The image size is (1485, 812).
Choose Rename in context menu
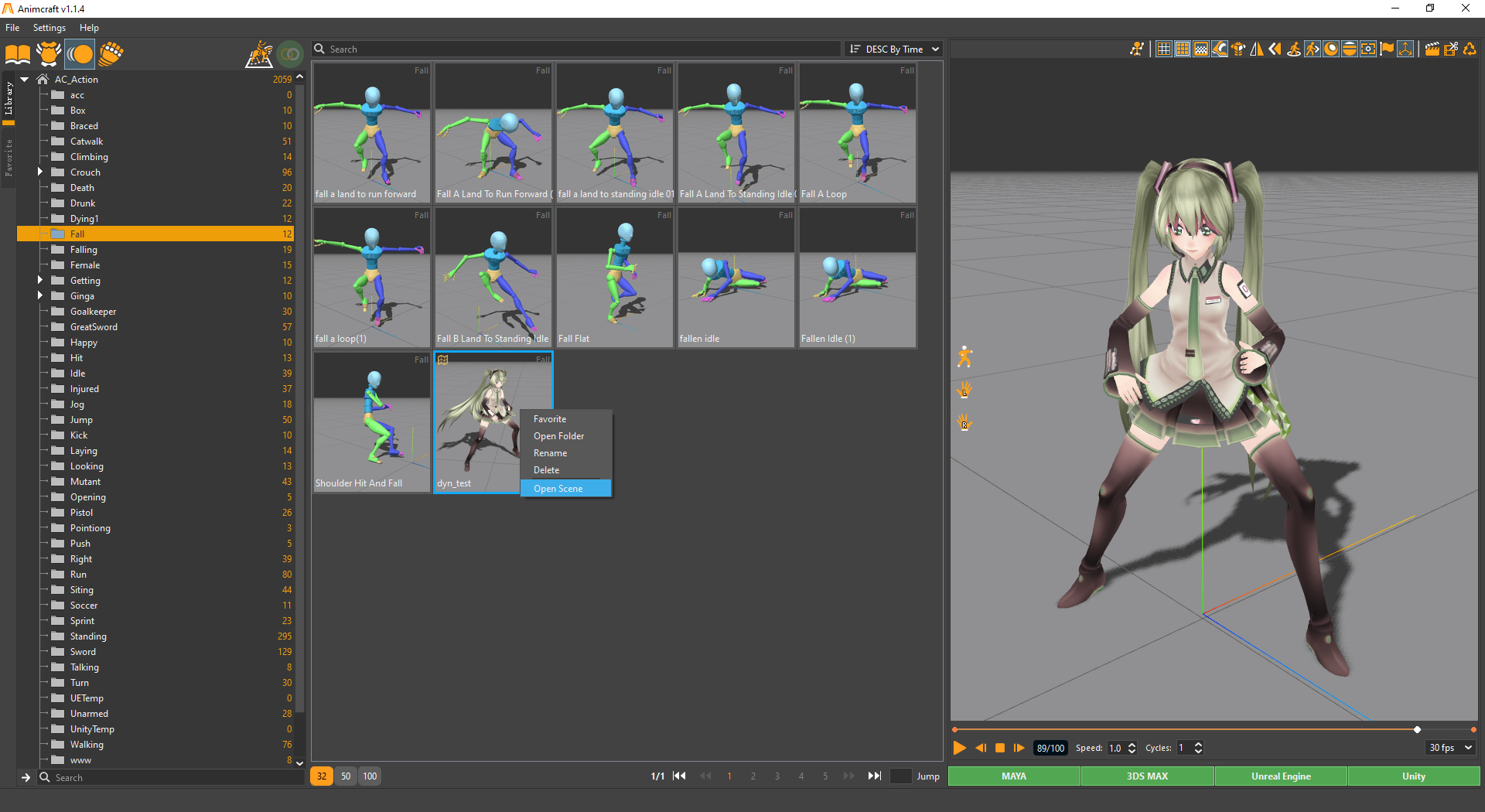[566, 453]
